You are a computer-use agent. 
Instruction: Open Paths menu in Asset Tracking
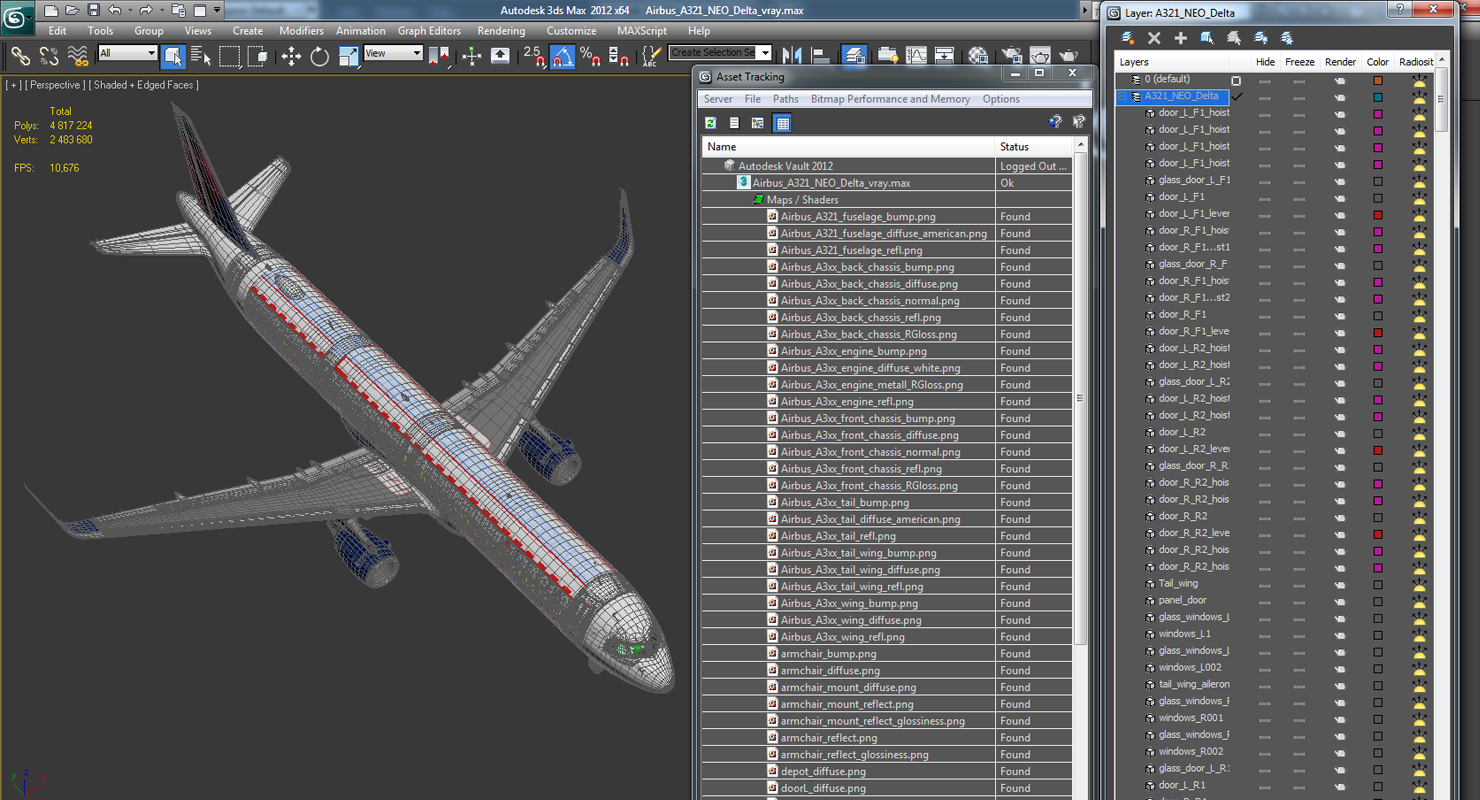pyautogui.click(x=786, y=99)
